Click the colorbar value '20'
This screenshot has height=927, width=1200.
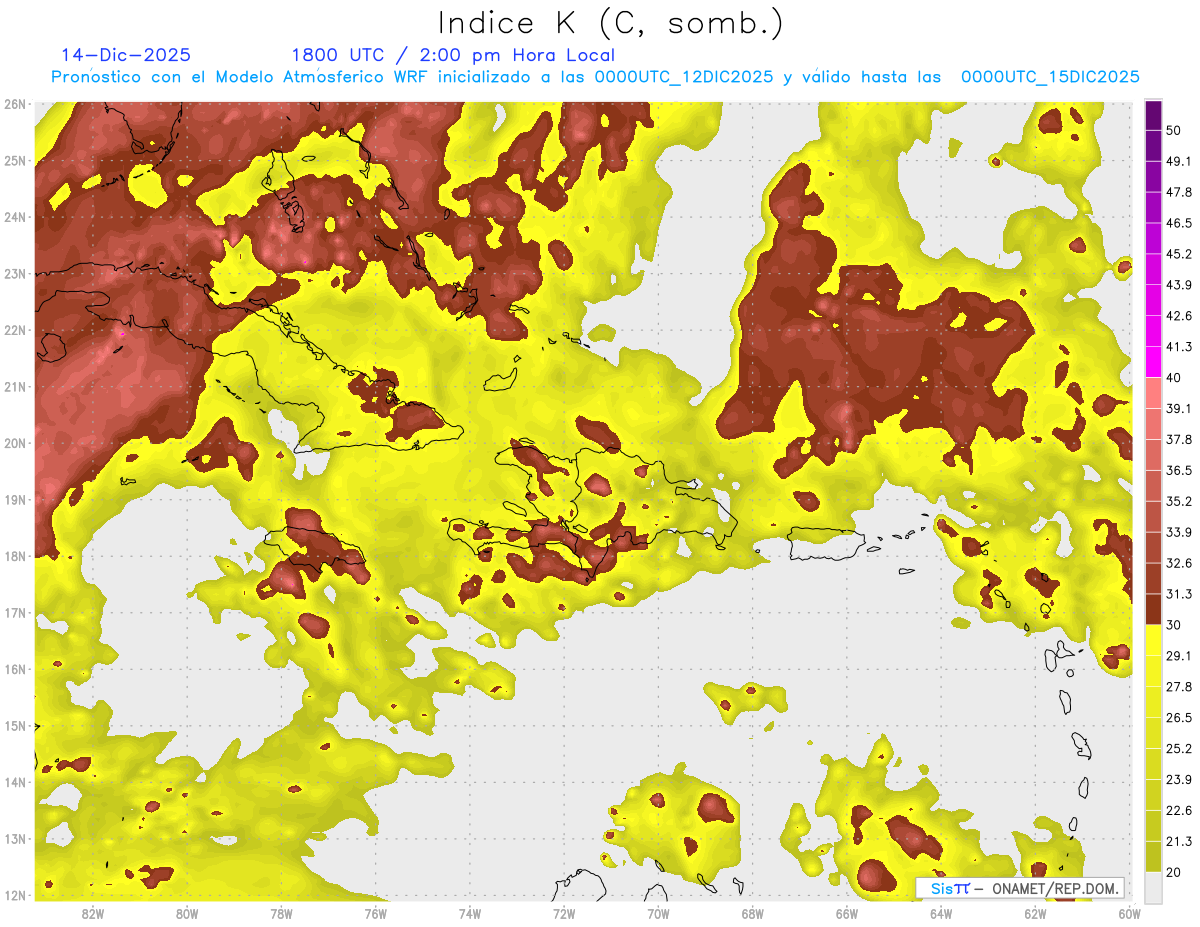1175,872
